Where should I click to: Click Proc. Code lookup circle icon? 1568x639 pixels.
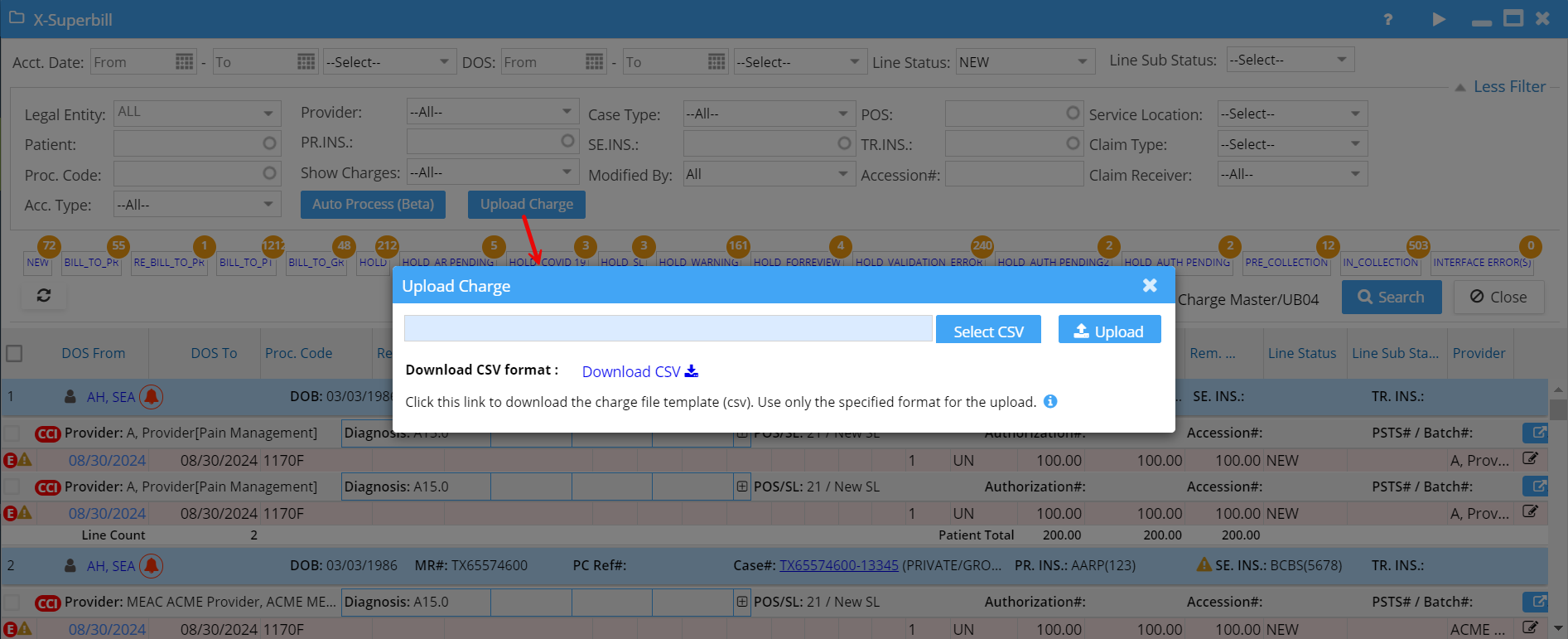click(x=269, y=173)
